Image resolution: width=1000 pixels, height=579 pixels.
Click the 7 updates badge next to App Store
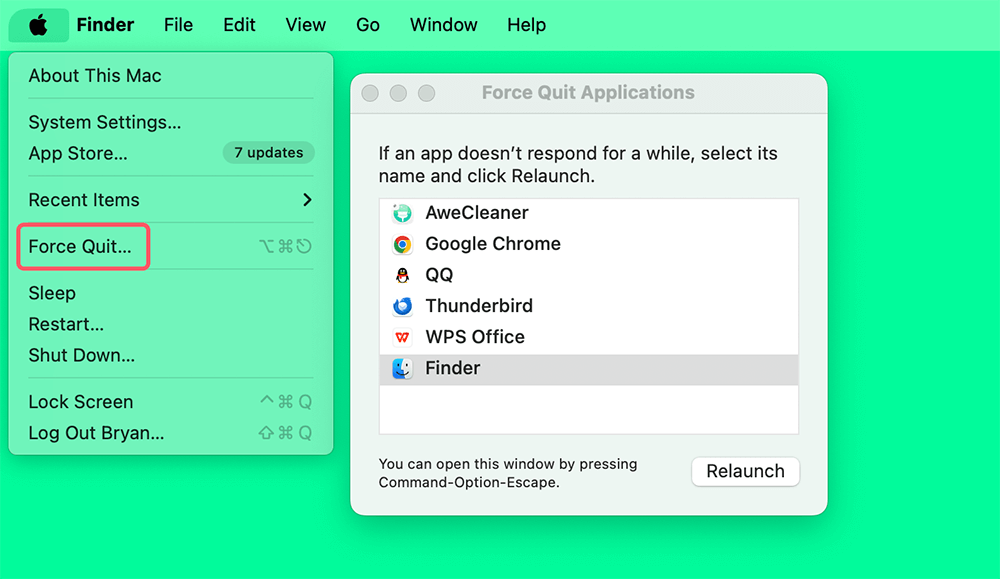(268, 152)
